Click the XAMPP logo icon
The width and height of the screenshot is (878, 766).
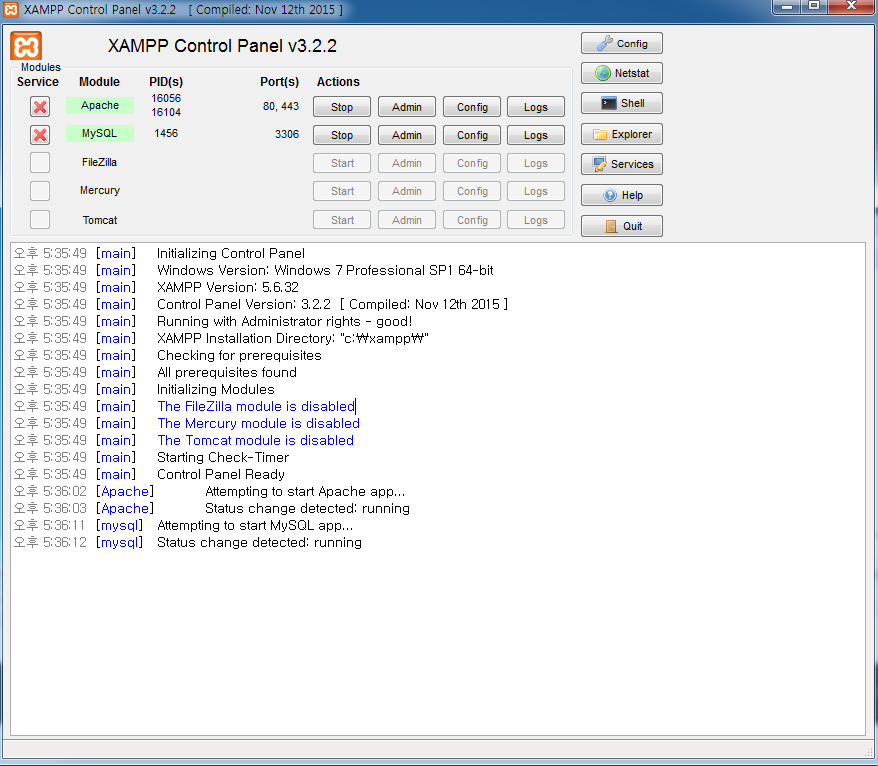26,46
